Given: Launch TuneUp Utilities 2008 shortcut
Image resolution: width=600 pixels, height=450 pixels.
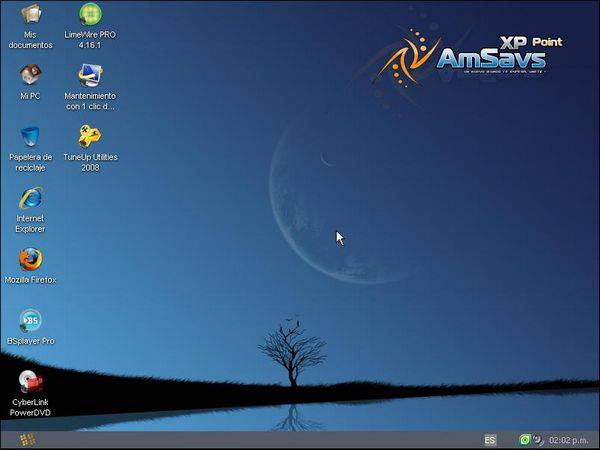Looking at the screenshot, I should [x=90, y=136].
